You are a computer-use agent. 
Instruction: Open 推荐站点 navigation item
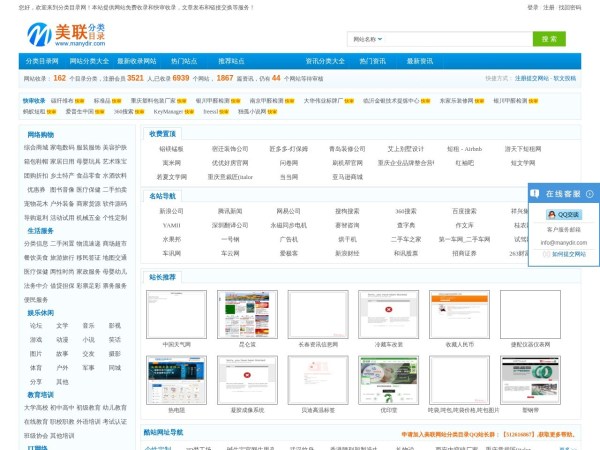(231, 61)
